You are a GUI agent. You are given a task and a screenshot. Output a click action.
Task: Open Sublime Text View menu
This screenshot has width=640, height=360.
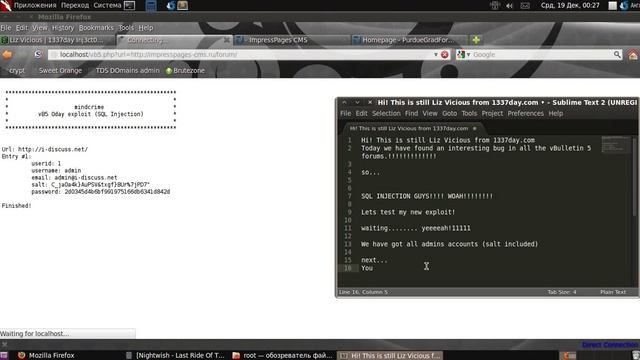click(430, 113)
